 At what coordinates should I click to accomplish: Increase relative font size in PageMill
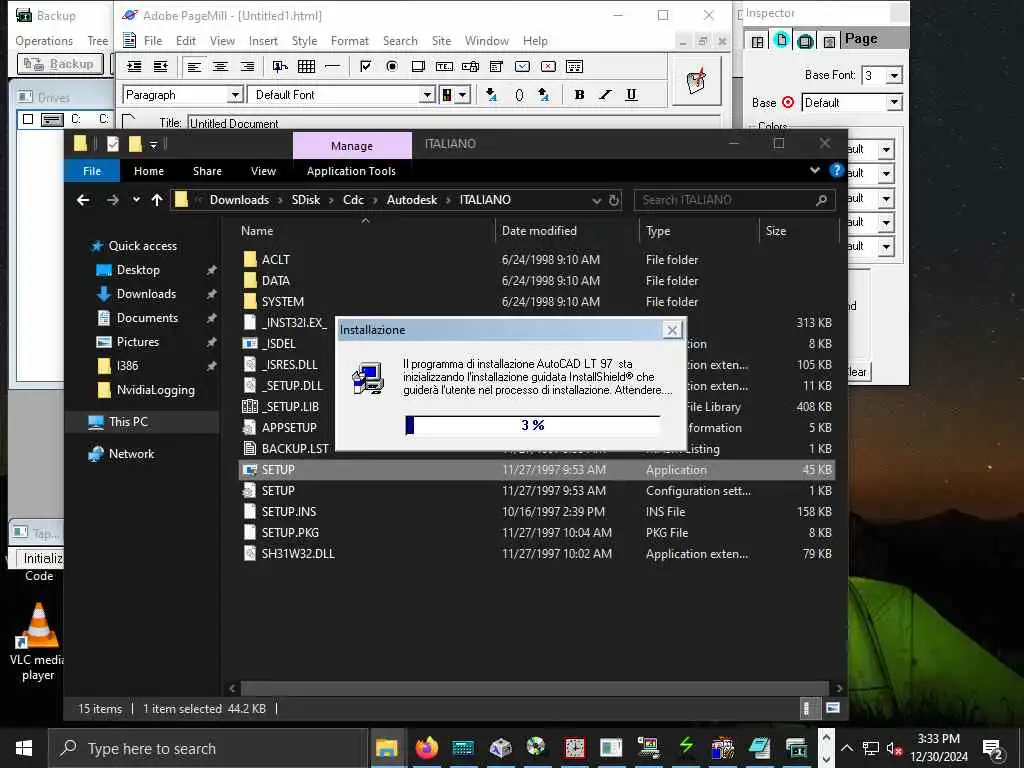[543, 95]
